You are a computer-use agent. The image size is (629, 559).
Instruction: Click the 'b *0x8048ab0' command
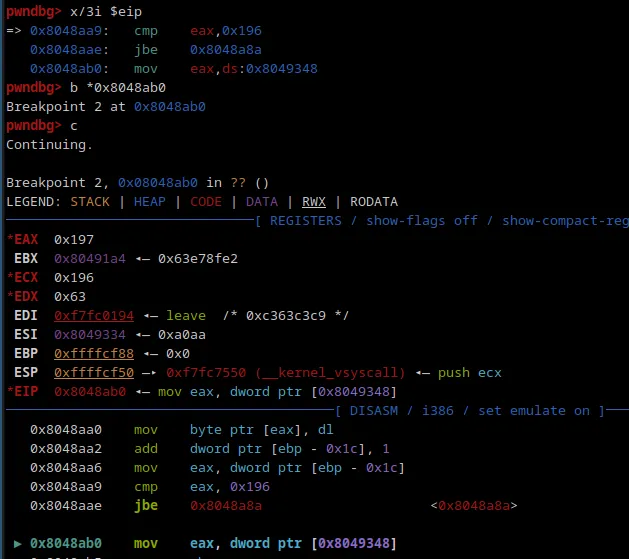118,88
